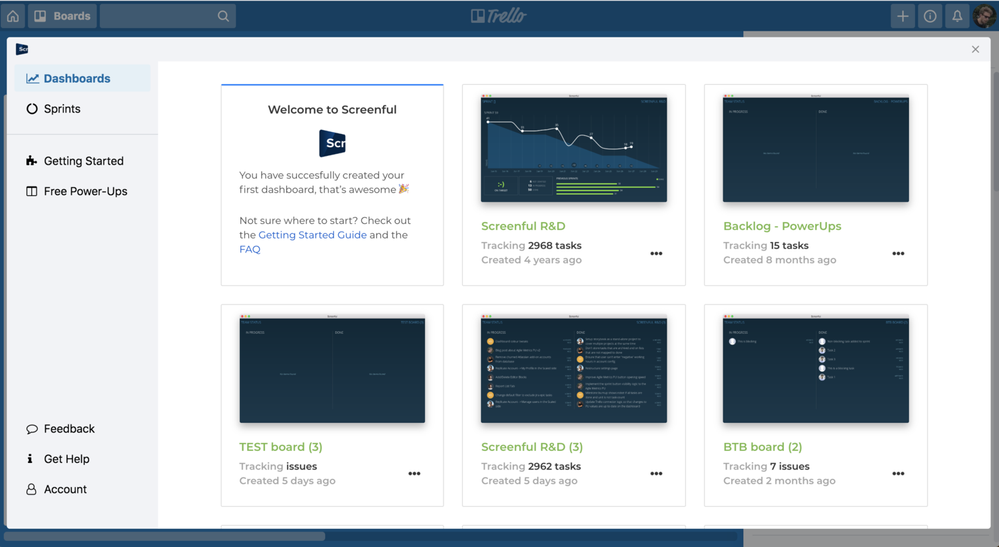Screen dimensions: 999x547
Task: Open the Screenful R&D title link
Action: (x=523, y=226)
